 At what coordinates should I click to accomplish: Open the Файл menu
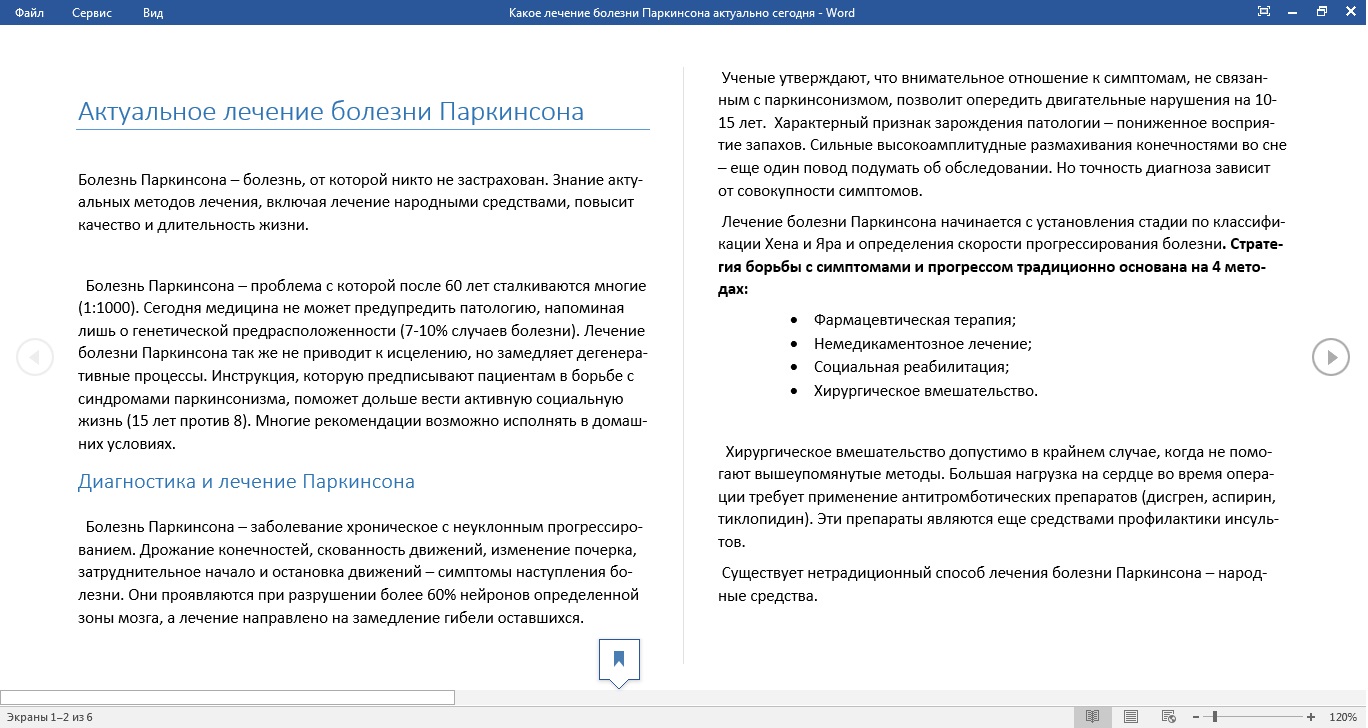pyautogui.click(x=29, y=13)
